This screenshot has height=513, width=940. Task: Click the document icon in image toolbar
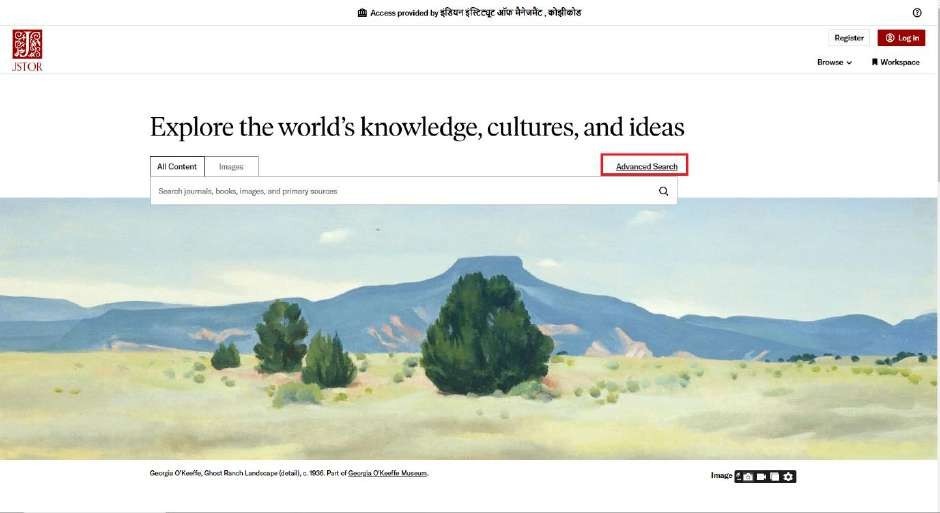point(775,477)
